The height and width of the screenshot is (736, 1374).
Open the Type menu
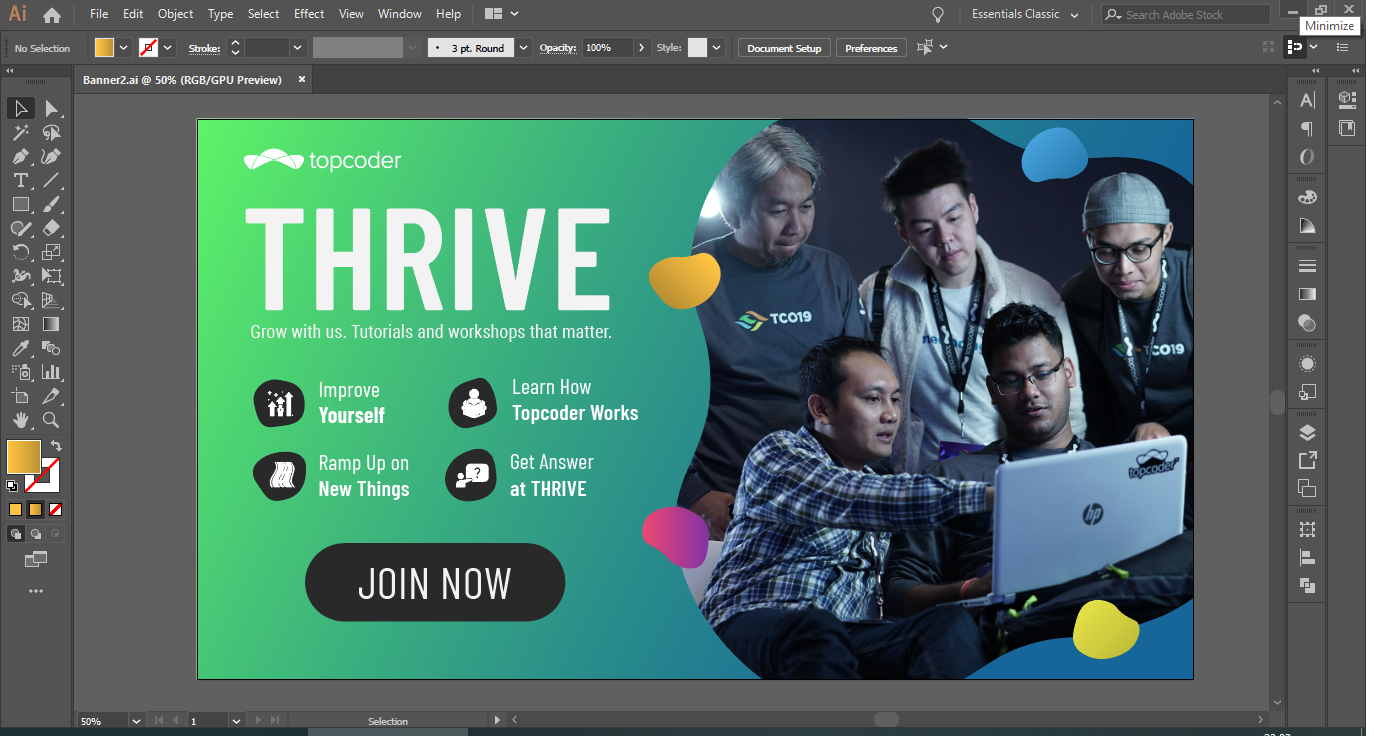click(x=220, y=14)
